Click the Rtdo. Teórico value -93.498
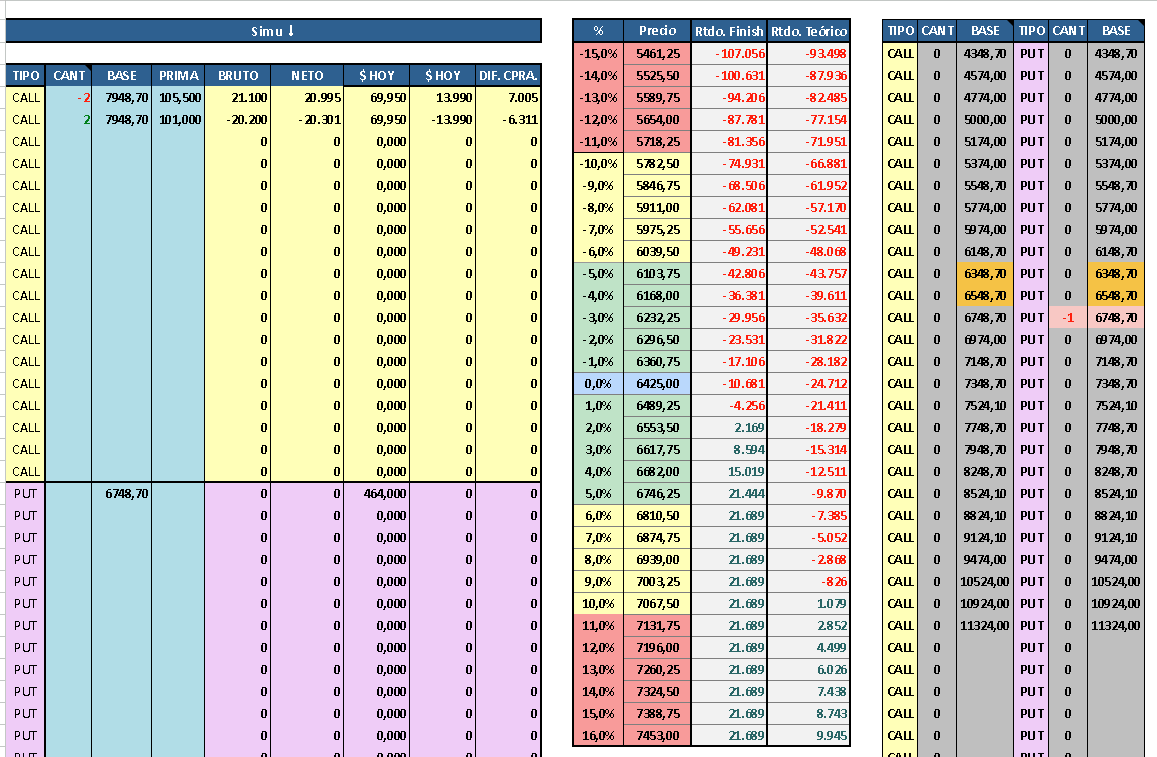Screen dimensions: 1157x757 (809, 54)
